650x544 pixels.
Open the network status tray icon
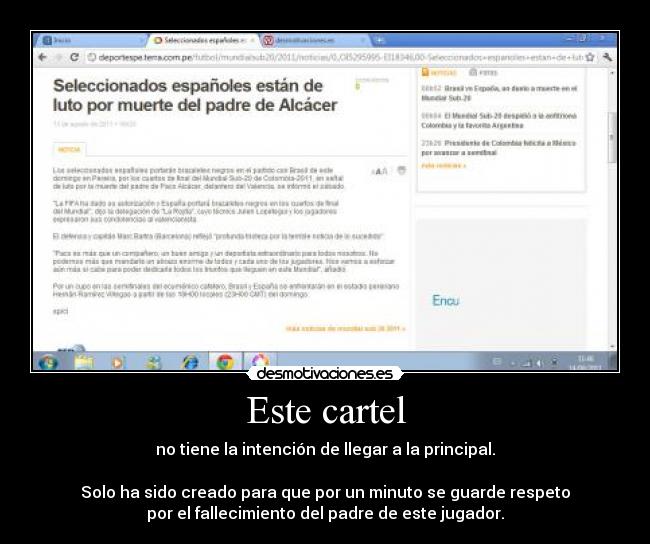coord(526,363)
